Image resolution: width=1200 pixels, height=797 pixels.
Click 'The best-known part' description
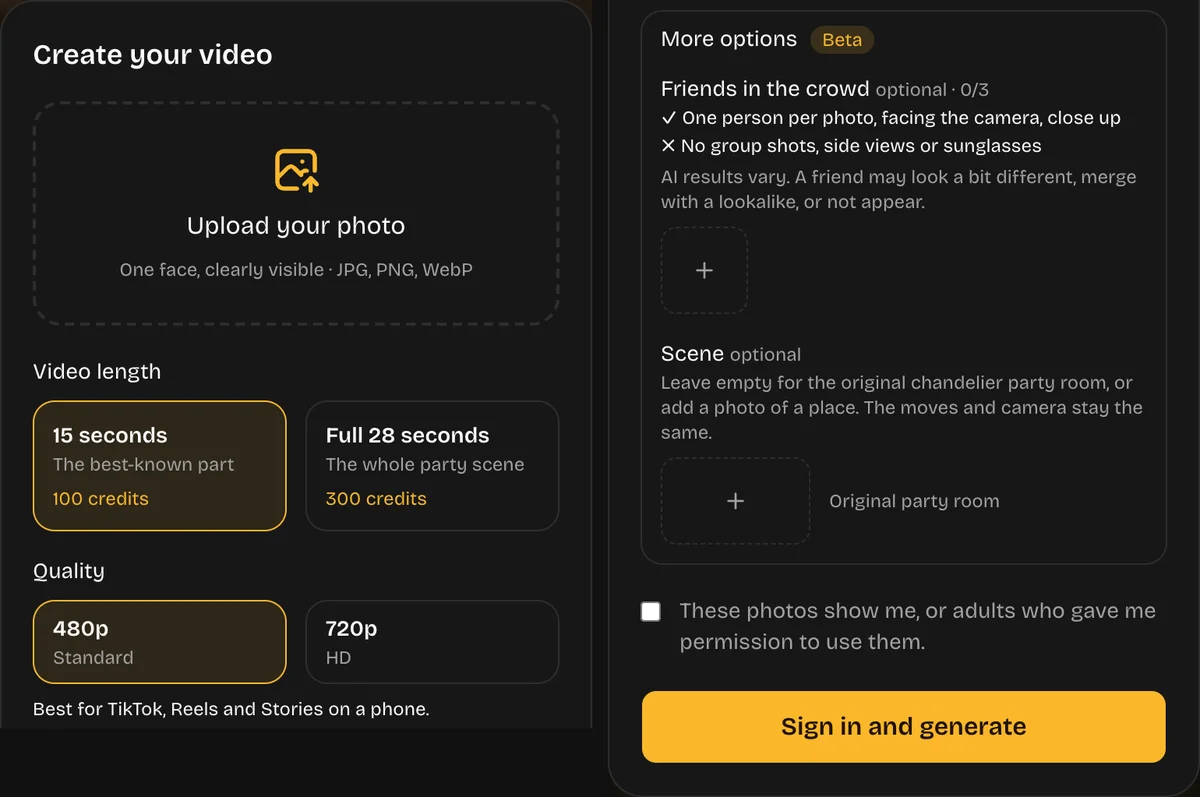pos(143,464)
